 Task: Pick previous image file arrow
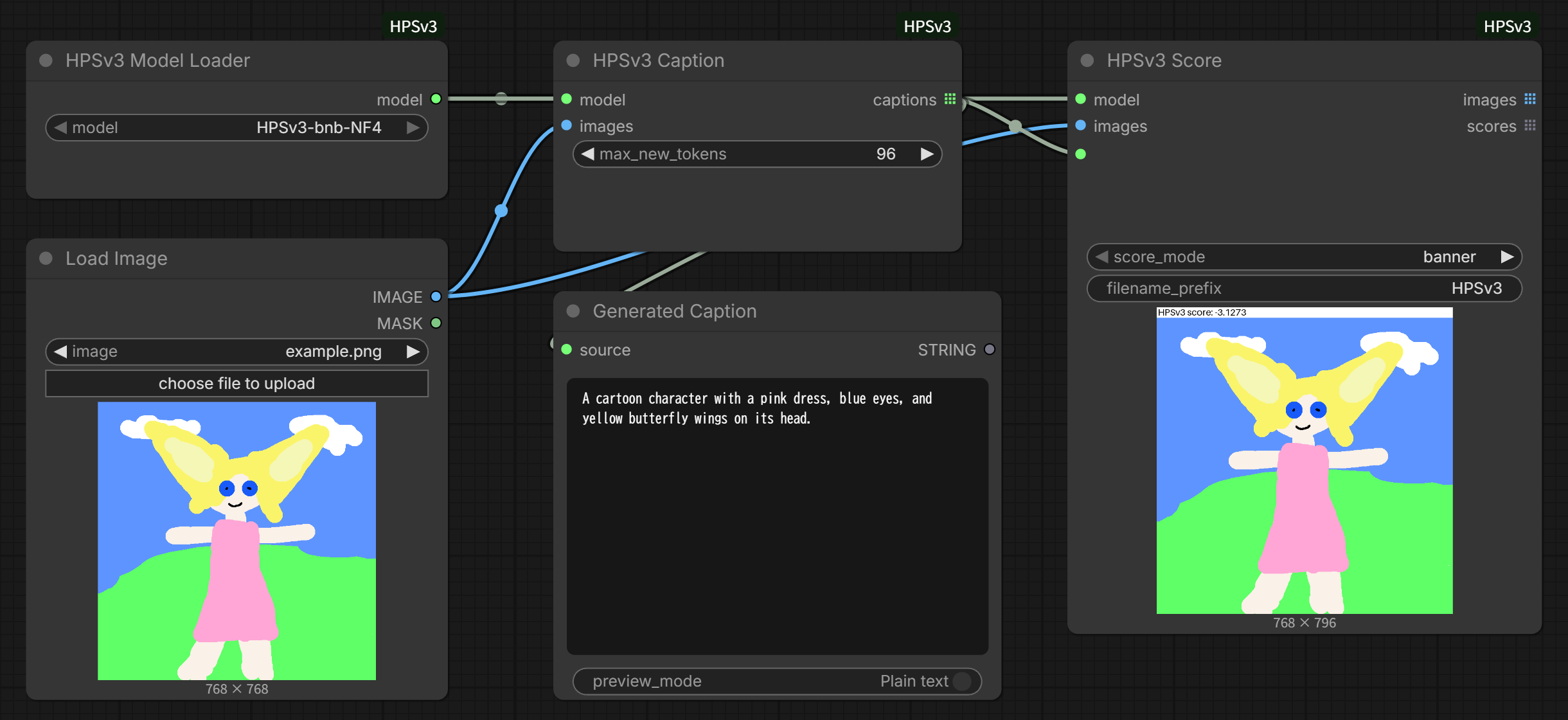[60, 351]
